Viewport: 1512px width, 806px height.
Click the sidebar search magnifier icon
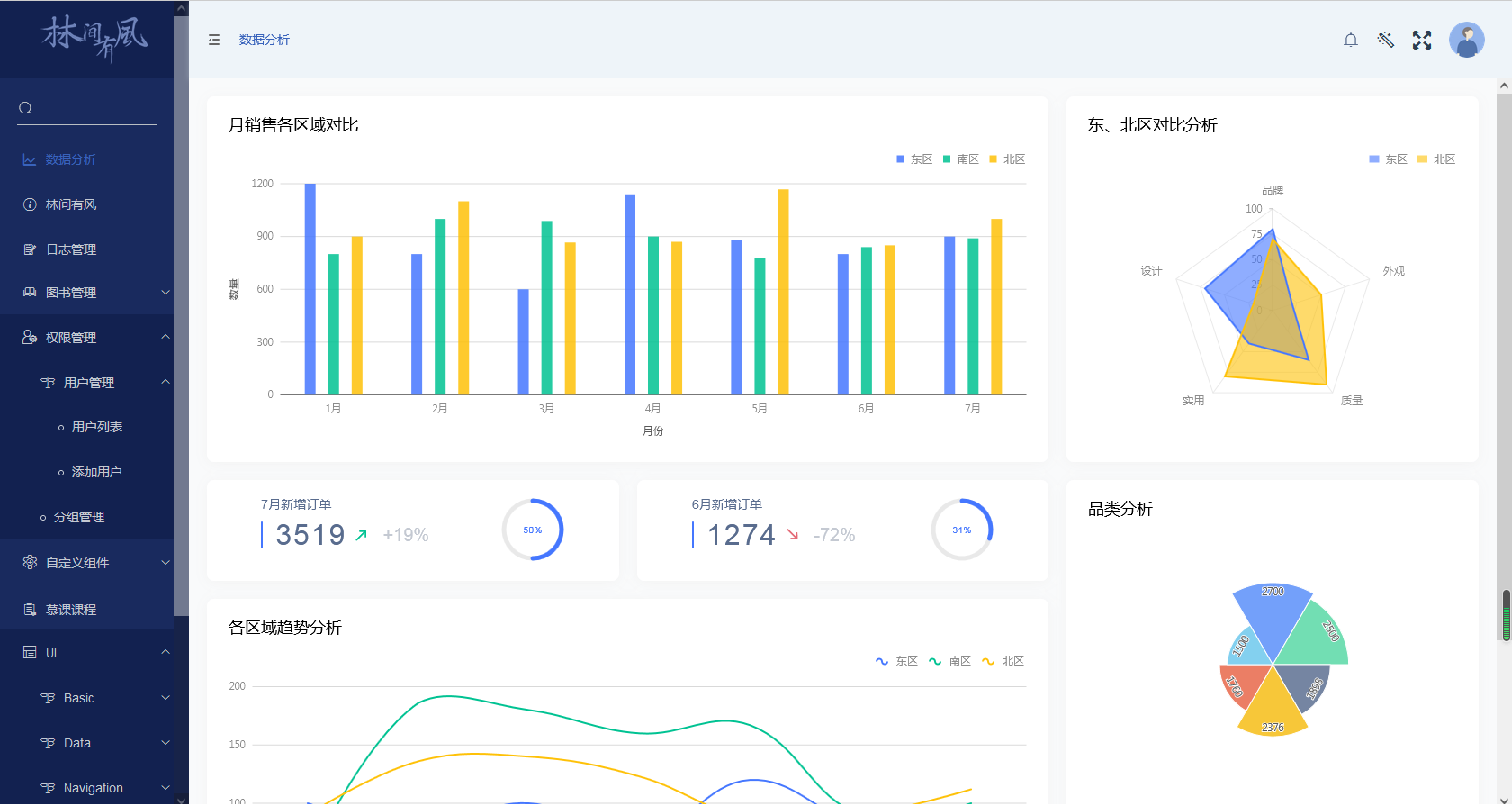click(x=25, y=108)
